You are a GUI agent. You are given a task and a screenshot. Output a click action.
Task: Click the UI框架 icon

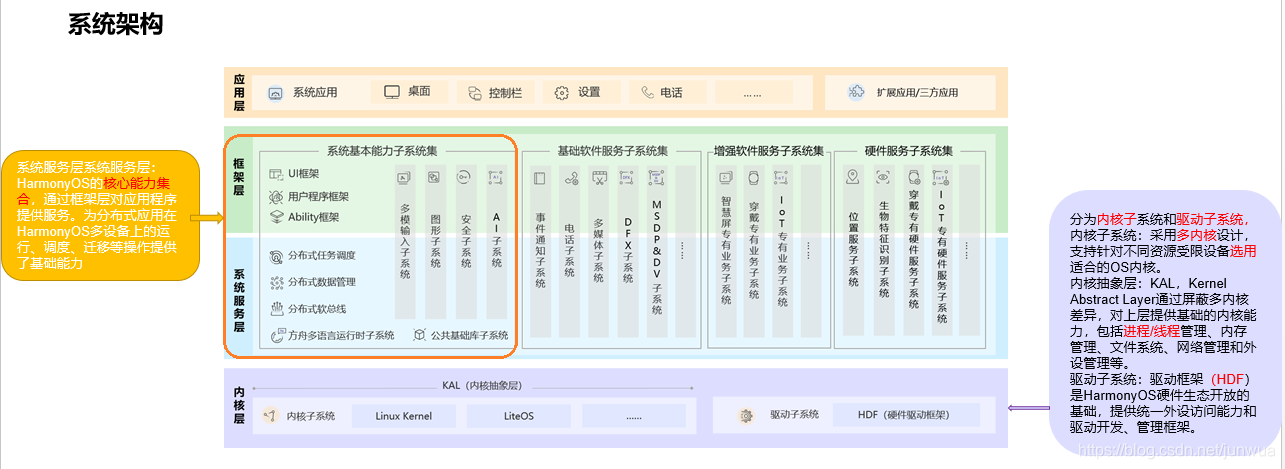pos(276,174)
